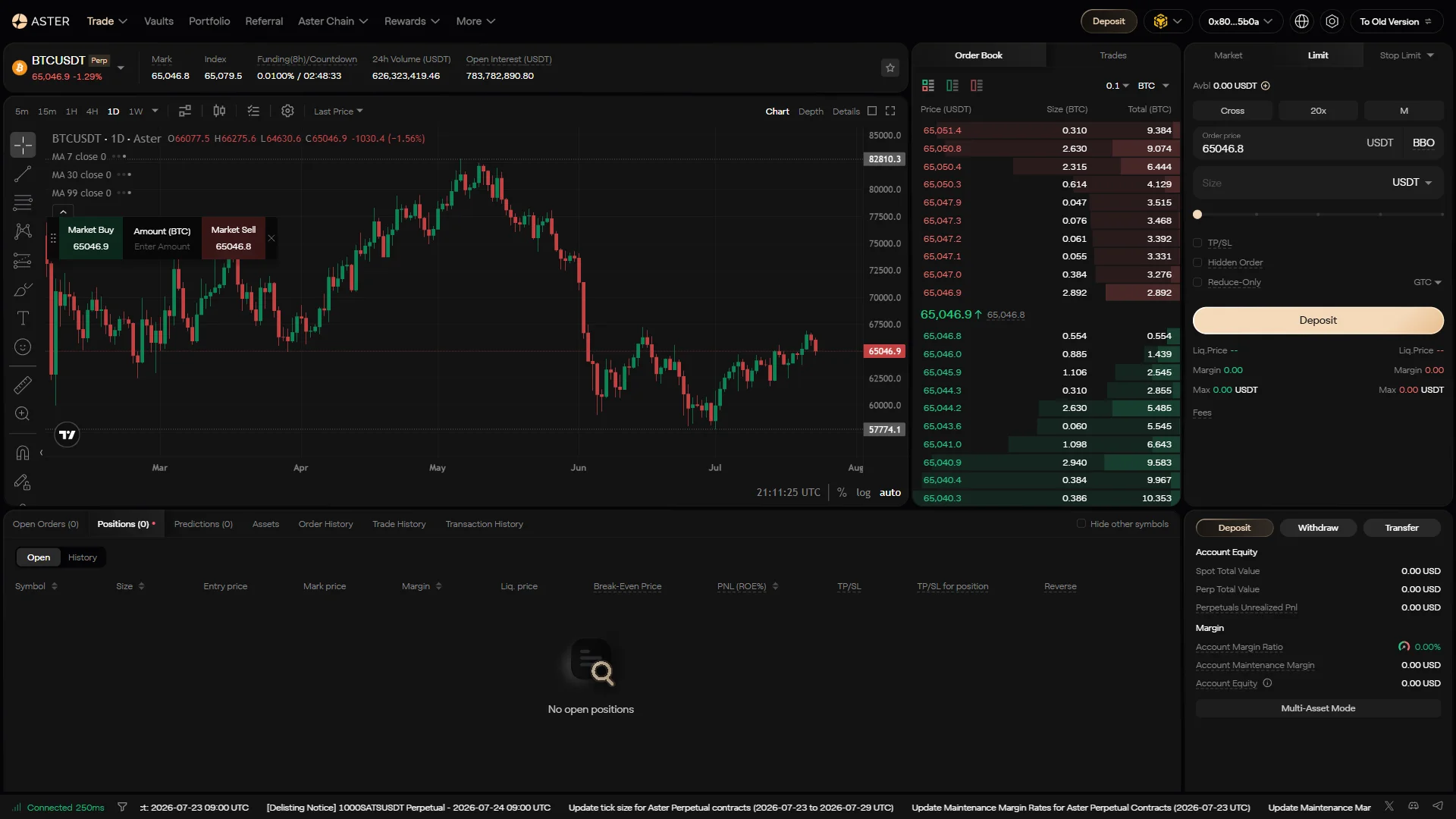The image size is (1456, 819).
Task: Open the TradingView logo on chart
Action: click(x=67, y=435)
